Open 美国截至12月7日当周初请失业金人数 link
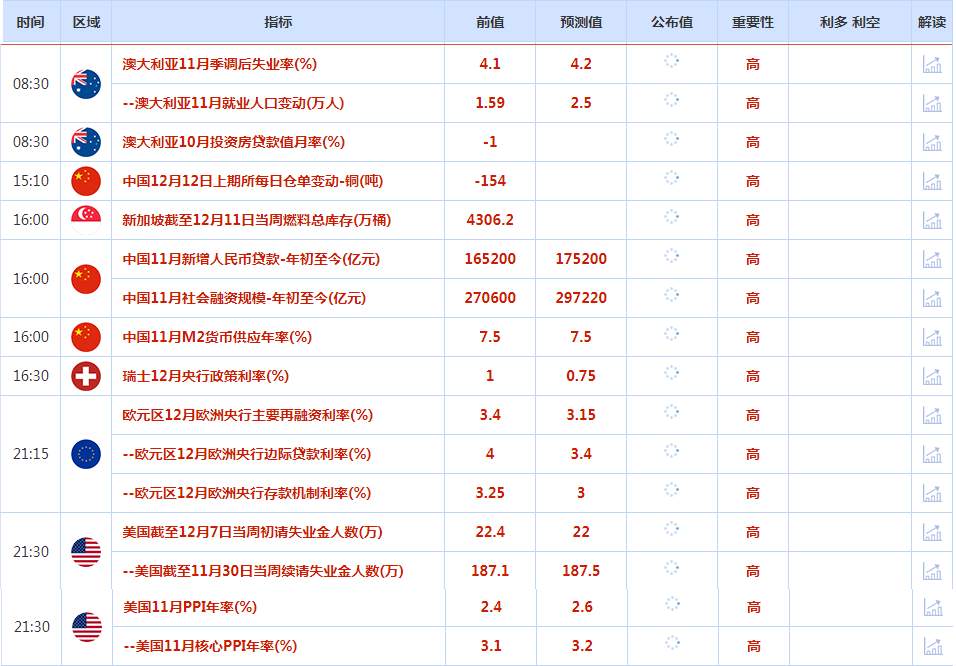The image size is (956, 666). tap(252, 532)
